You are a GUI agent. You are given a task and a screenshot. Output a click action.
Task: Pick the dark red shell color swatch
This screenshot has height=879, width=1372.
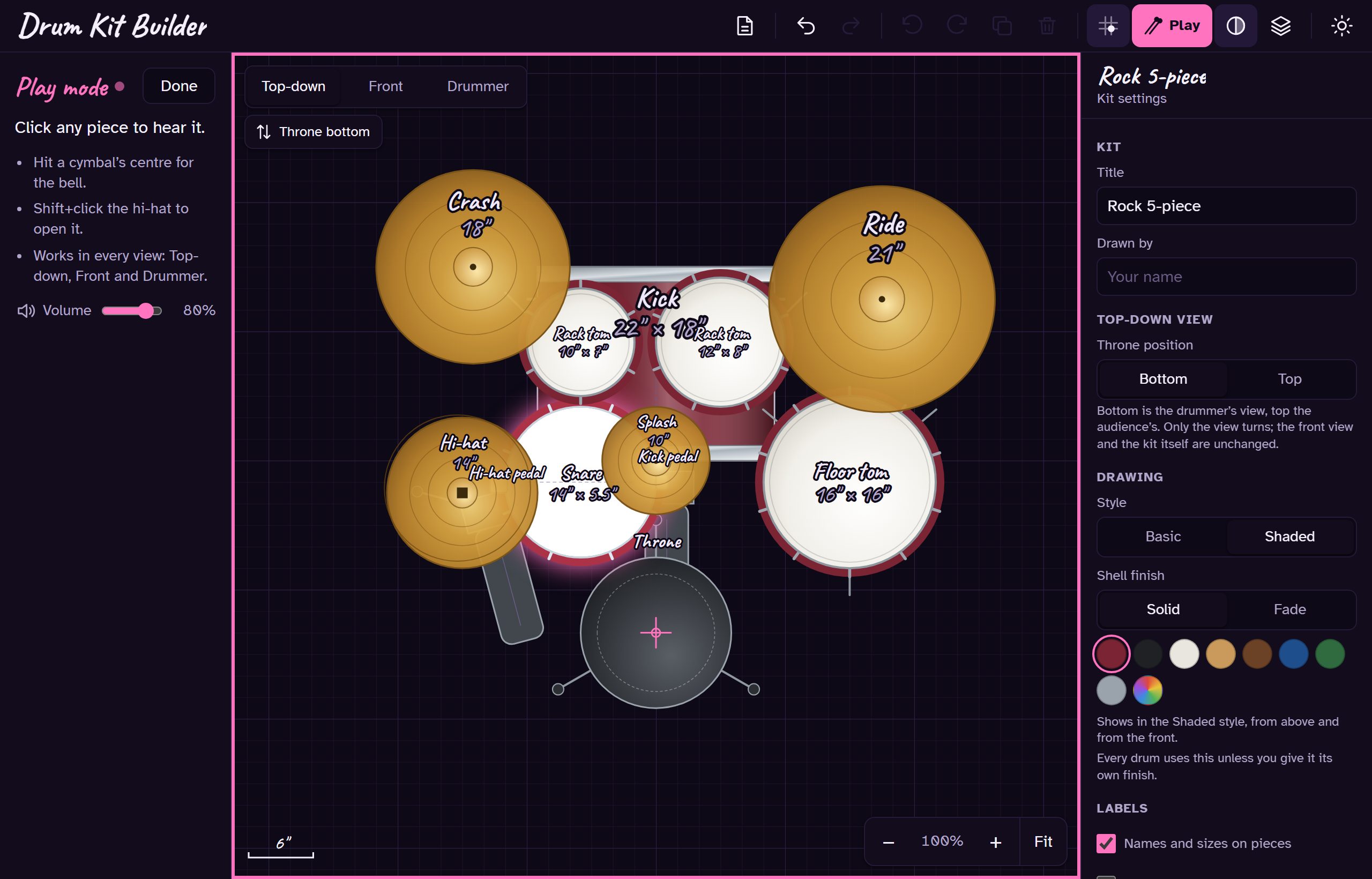(x=1111, y=654)
